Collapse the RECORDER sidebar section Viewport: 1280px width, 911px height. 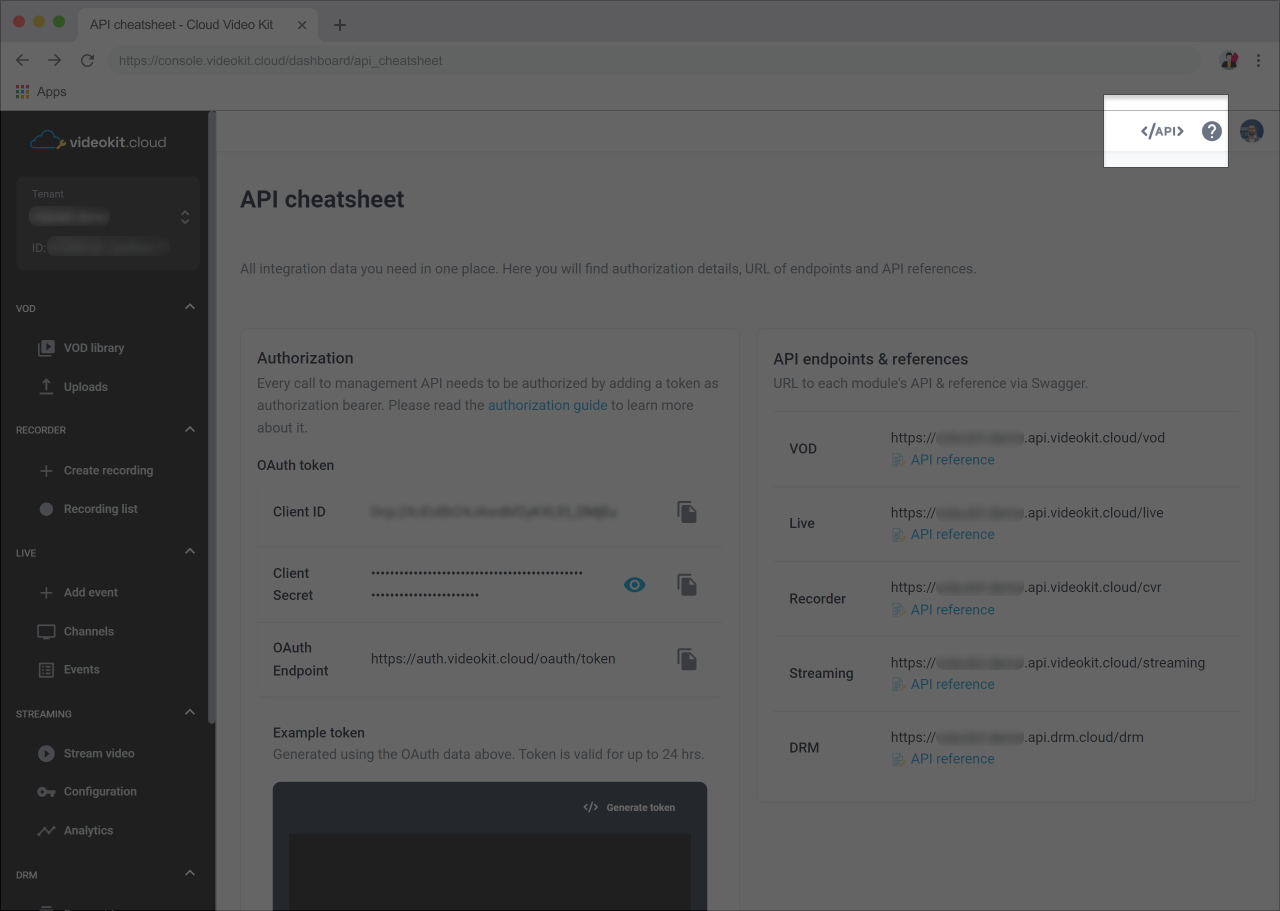click(190, 429)
